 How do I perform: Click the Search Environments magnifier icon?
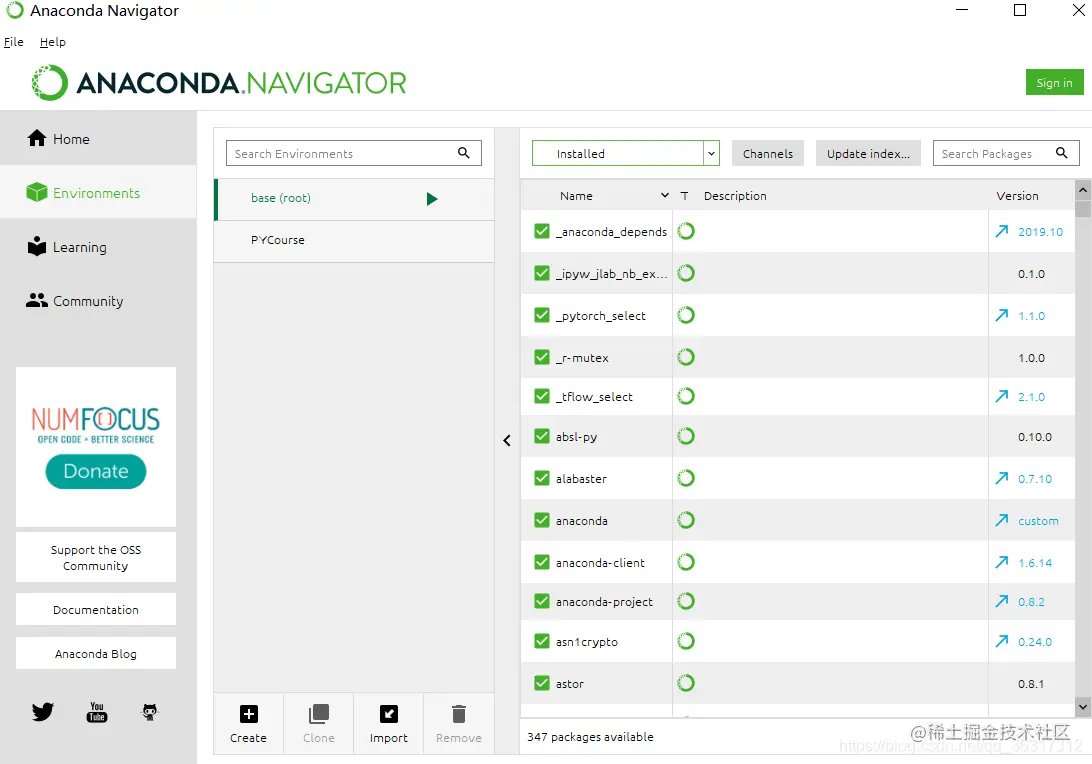click(464, 153)
